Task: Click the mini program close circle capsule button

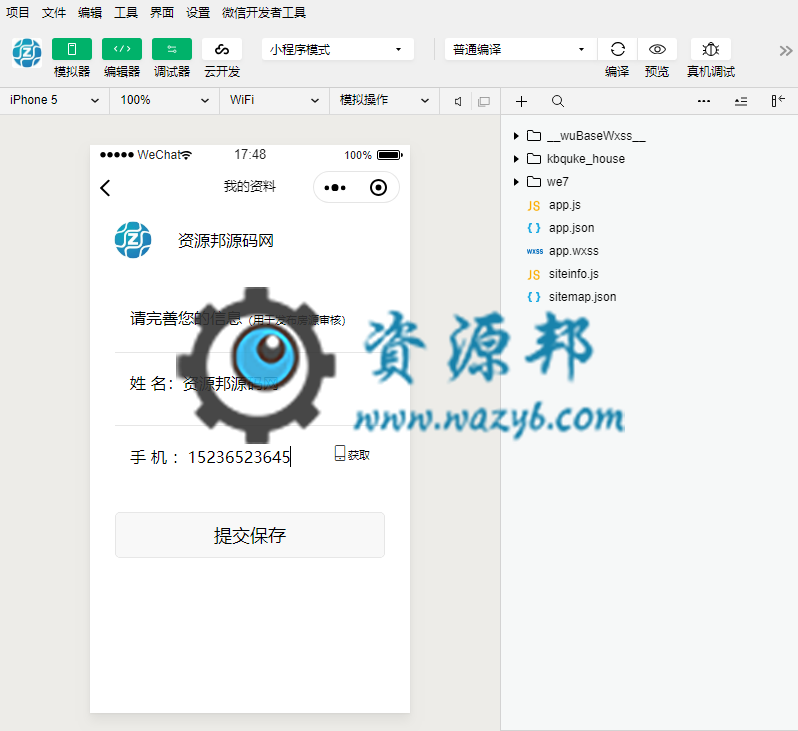Action: [x=378, y=188]
